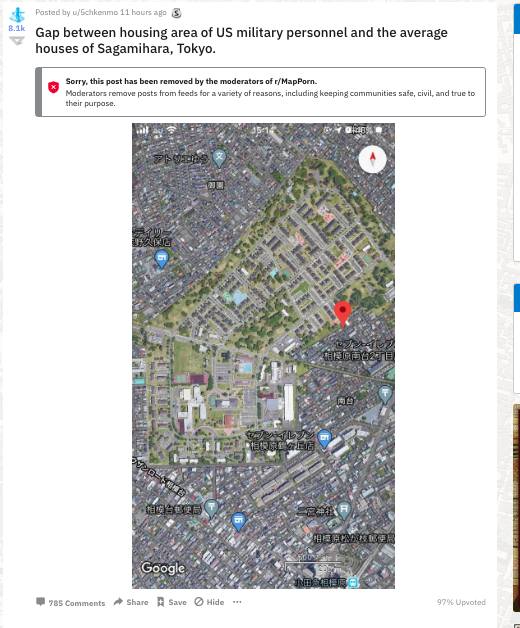Click the red removed-post shield icon
520x628 pixels.
pos(53,87)
